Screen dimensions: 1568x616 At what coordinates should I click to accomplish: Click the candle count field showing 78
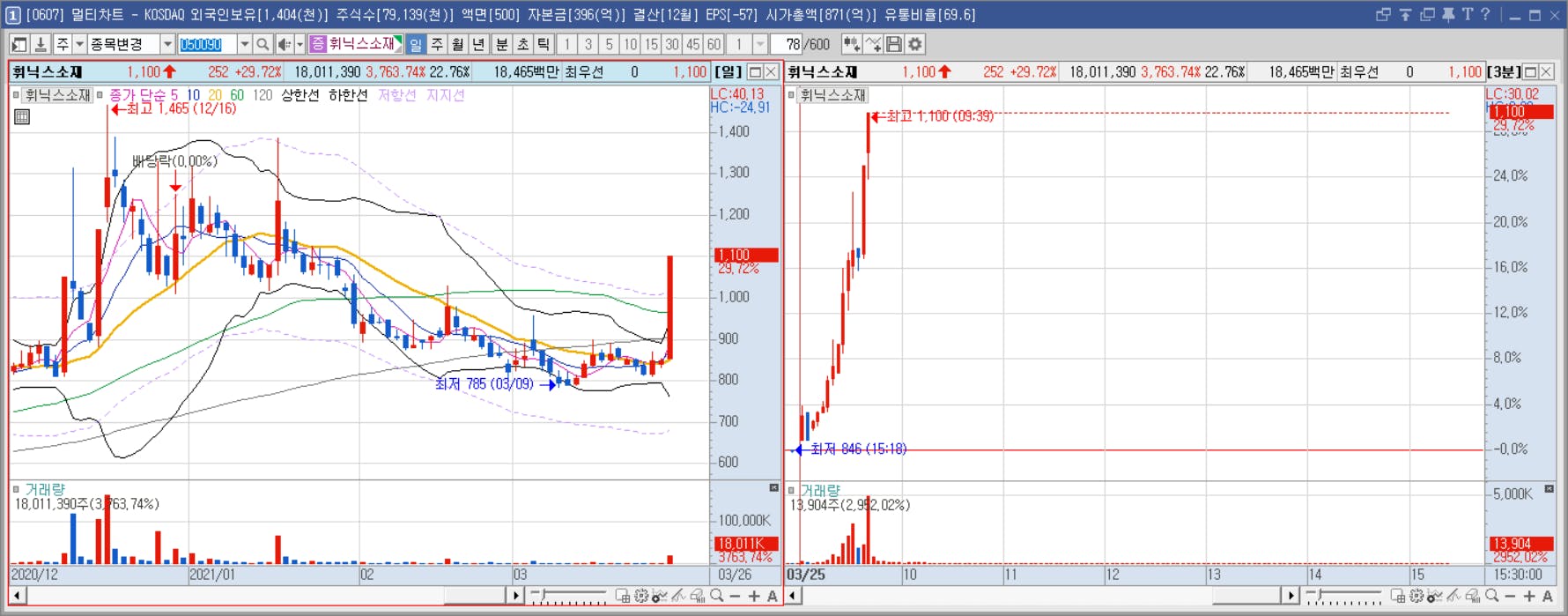786,44
